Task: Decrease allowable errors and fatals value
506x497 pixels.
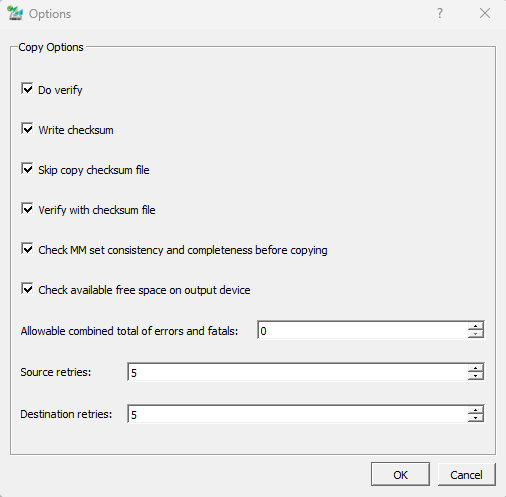Action: [476, 334]
